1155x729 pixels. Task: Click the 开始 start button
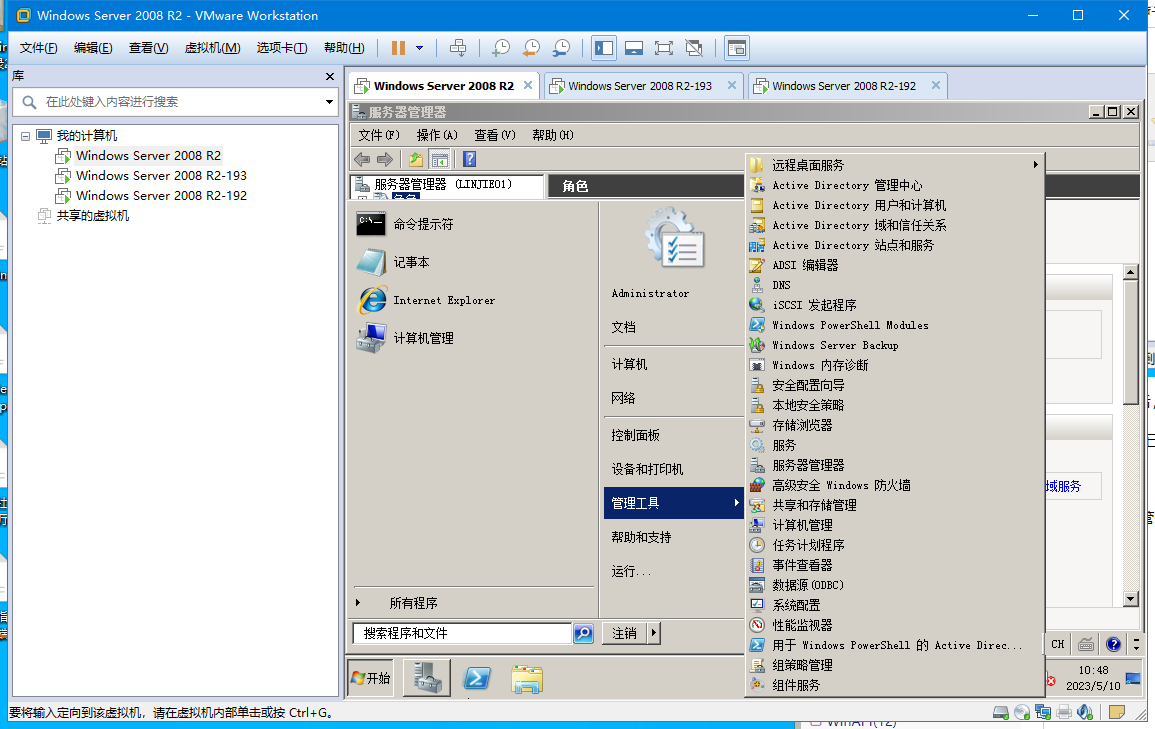[x=371, y=677]
